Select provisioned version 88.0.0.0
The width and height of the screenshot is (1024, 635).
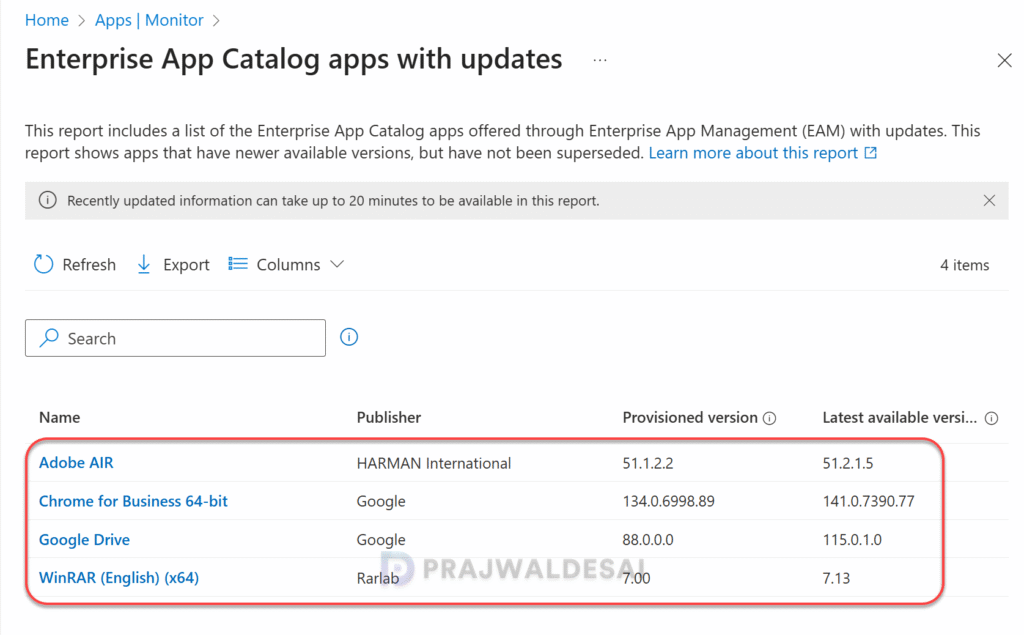click(648, 540)
